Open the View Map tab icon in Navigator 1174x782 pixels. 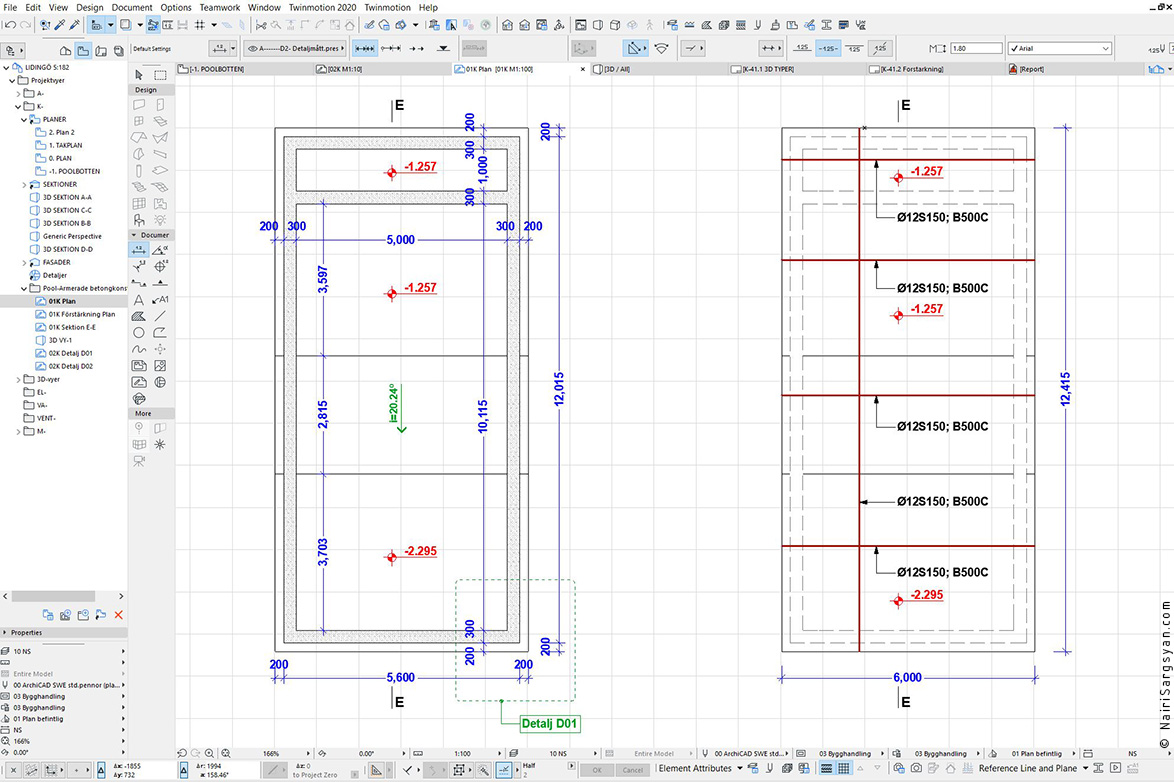tap(83, 51)
